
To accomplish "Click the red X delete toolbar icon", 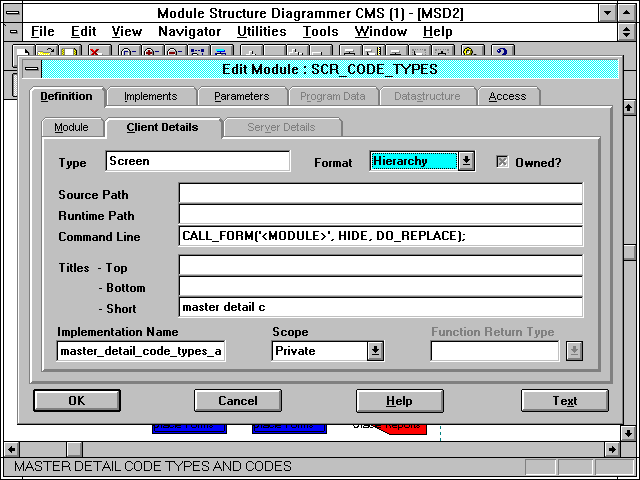I will pos(96,52).
